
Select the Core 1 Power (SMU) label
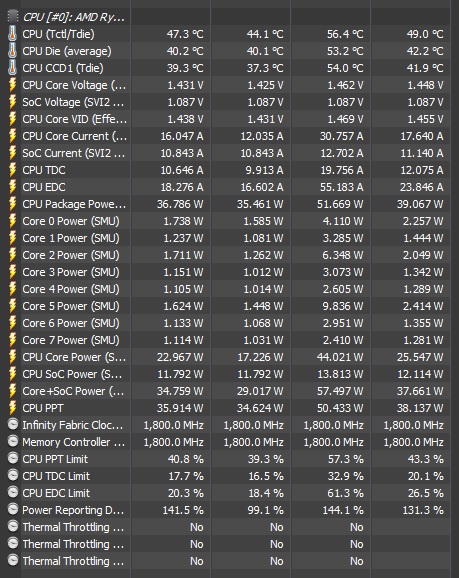coord(71,238)
